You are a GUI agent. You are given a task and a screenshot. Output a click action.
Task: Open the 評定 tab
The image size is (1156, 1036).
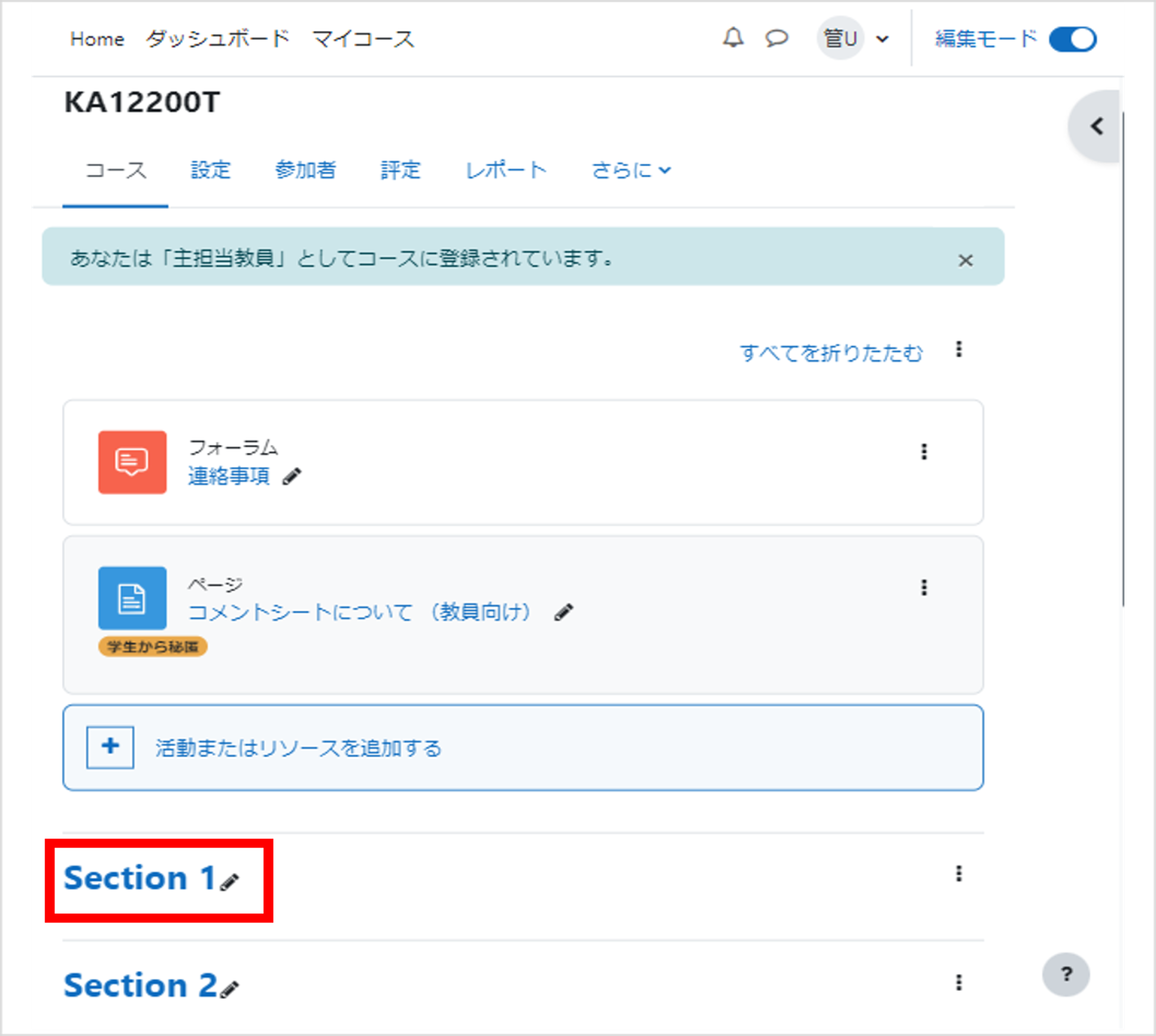point(400,170)
